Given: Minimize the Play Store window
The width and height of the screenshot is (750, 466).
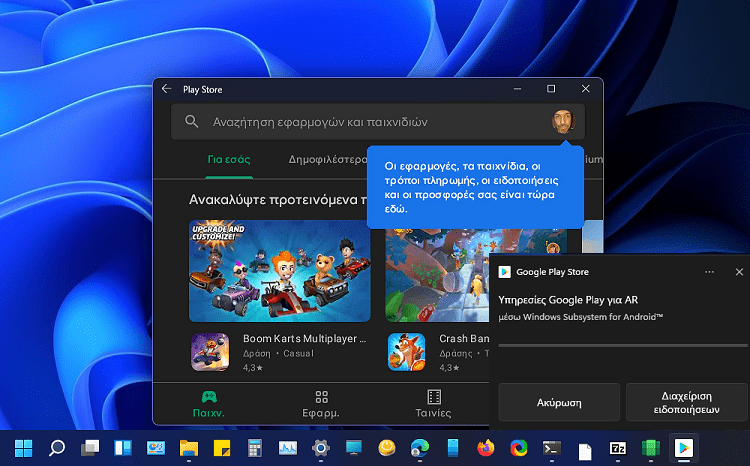Looking at the screenshot, I should click(x=517, y=89).
